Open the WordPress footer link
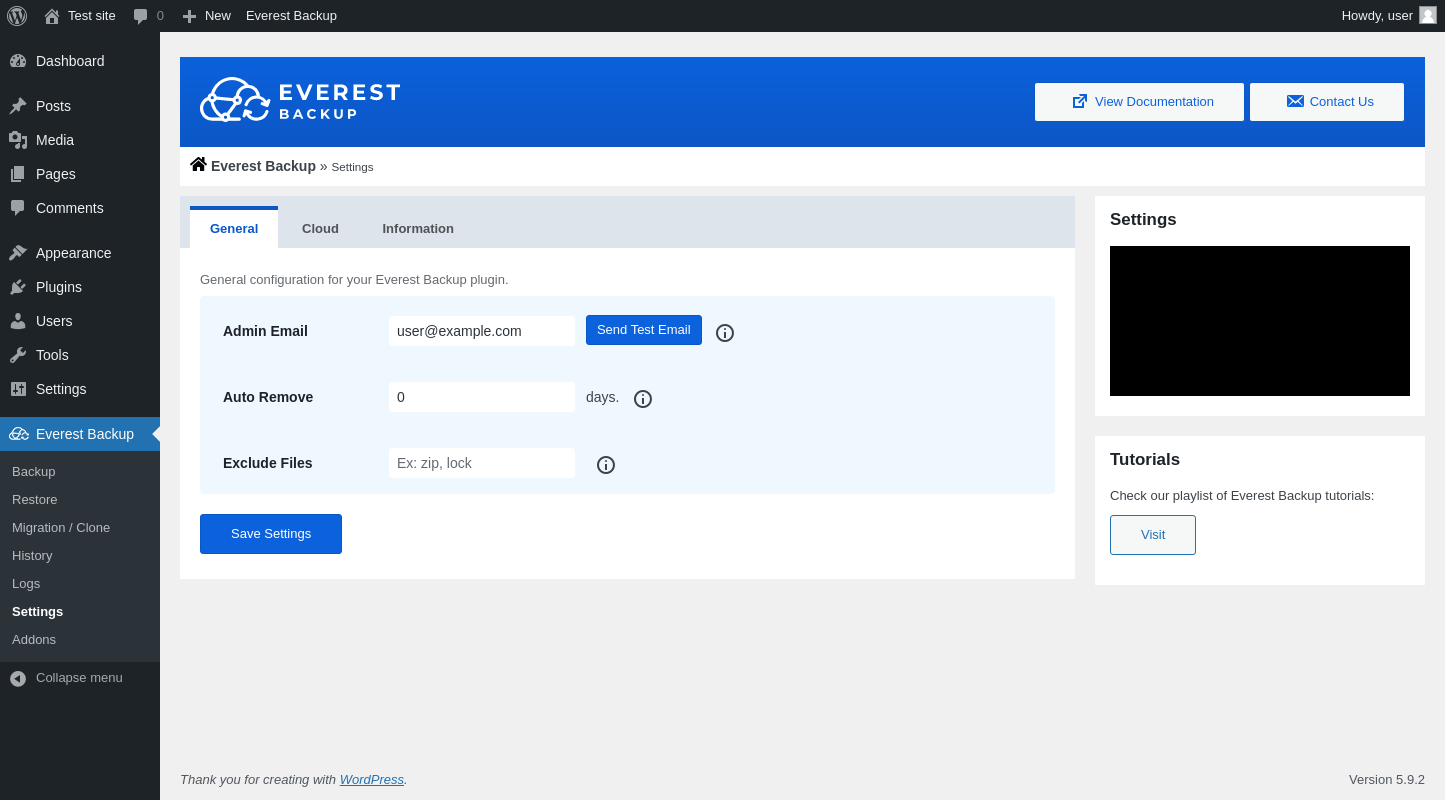1445x800 pixels. point(372,779)
